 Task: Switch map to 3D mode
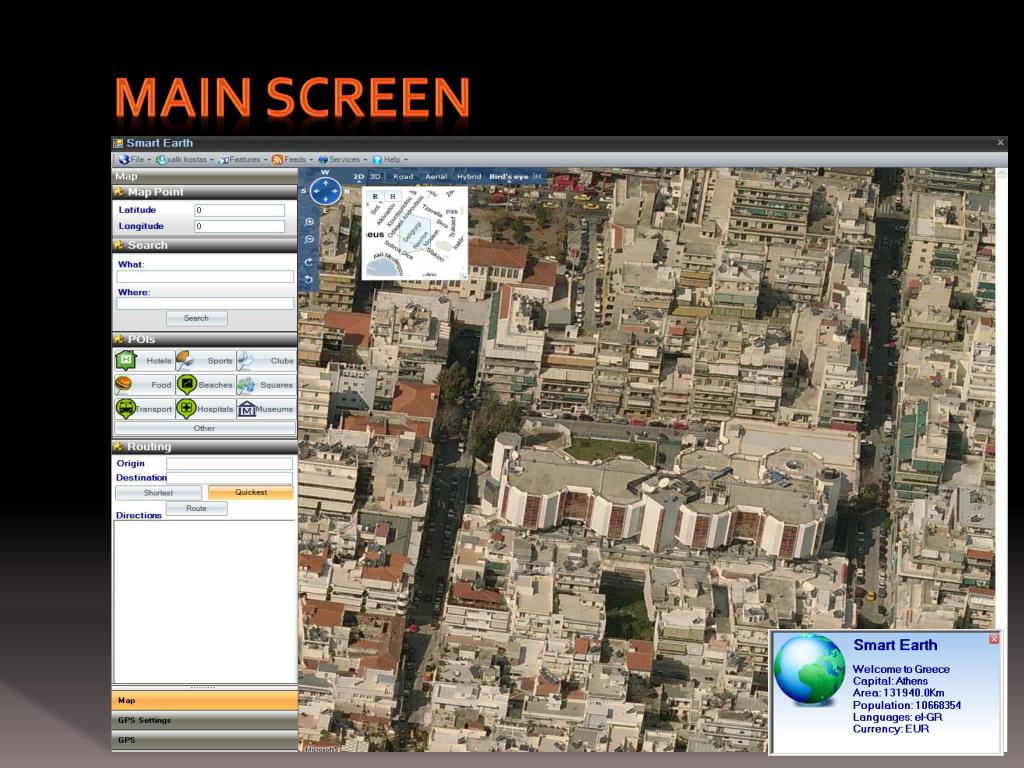(x=375, y=177)
